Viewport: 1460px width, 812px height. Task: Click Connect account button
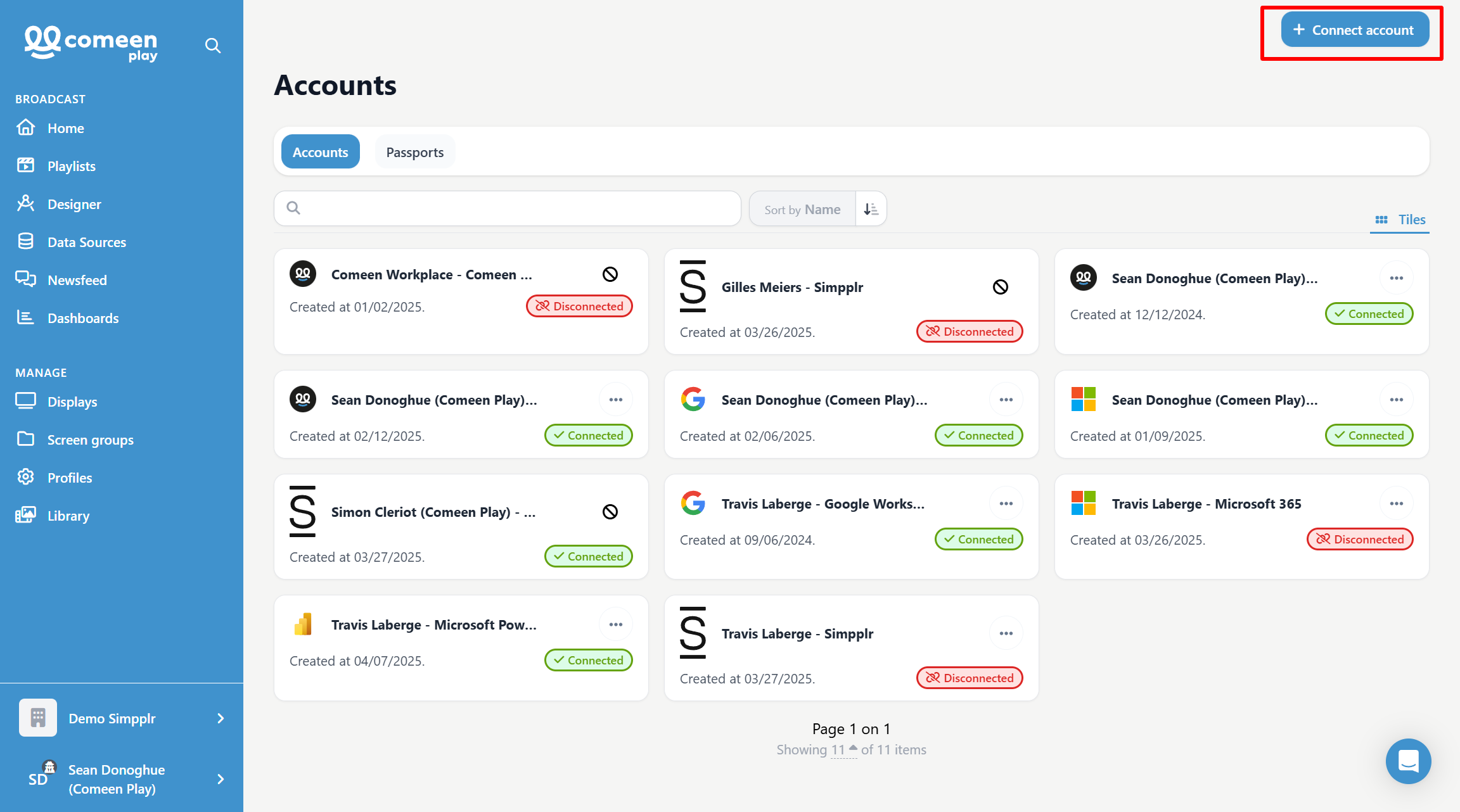[x=1355, y=30]
